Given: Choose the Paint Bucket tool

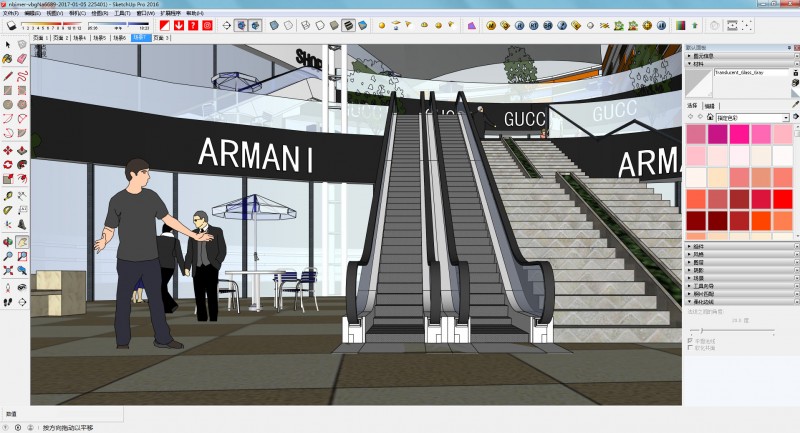Looking at the screenshot, I should point(8,59).
